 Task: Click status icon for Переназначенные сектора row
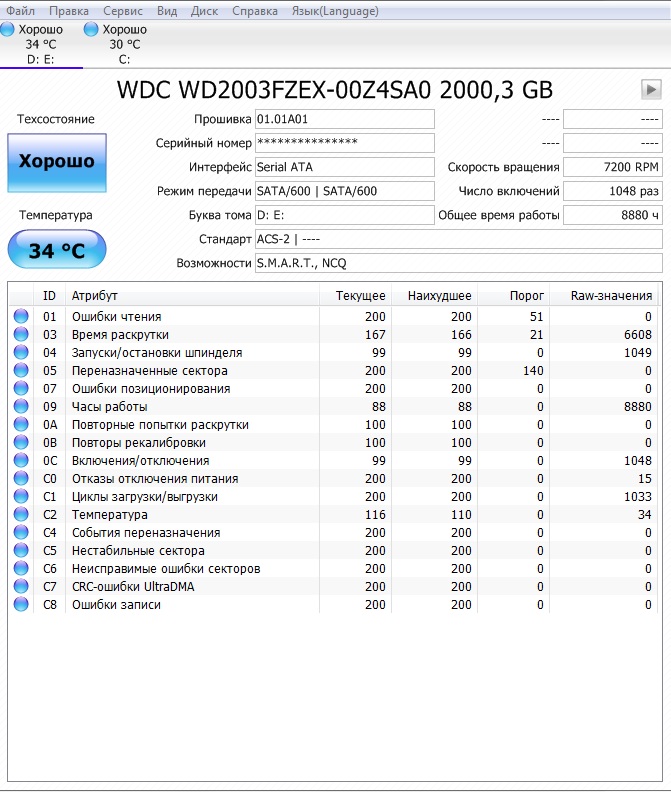(x=21, y=370)
